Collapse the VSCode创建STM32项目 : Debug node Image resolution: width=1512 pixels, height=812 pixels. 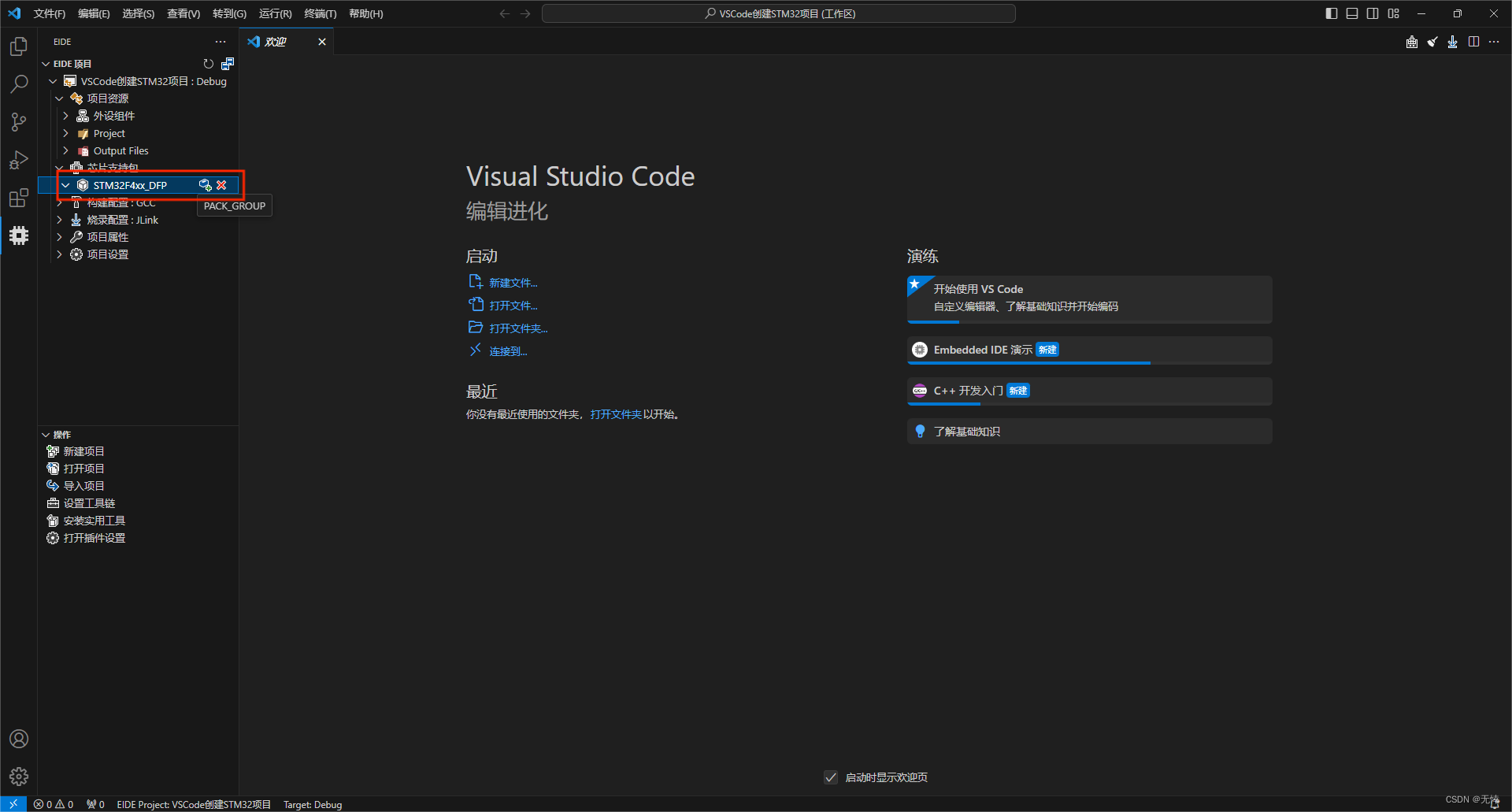[x=53, y=81]
